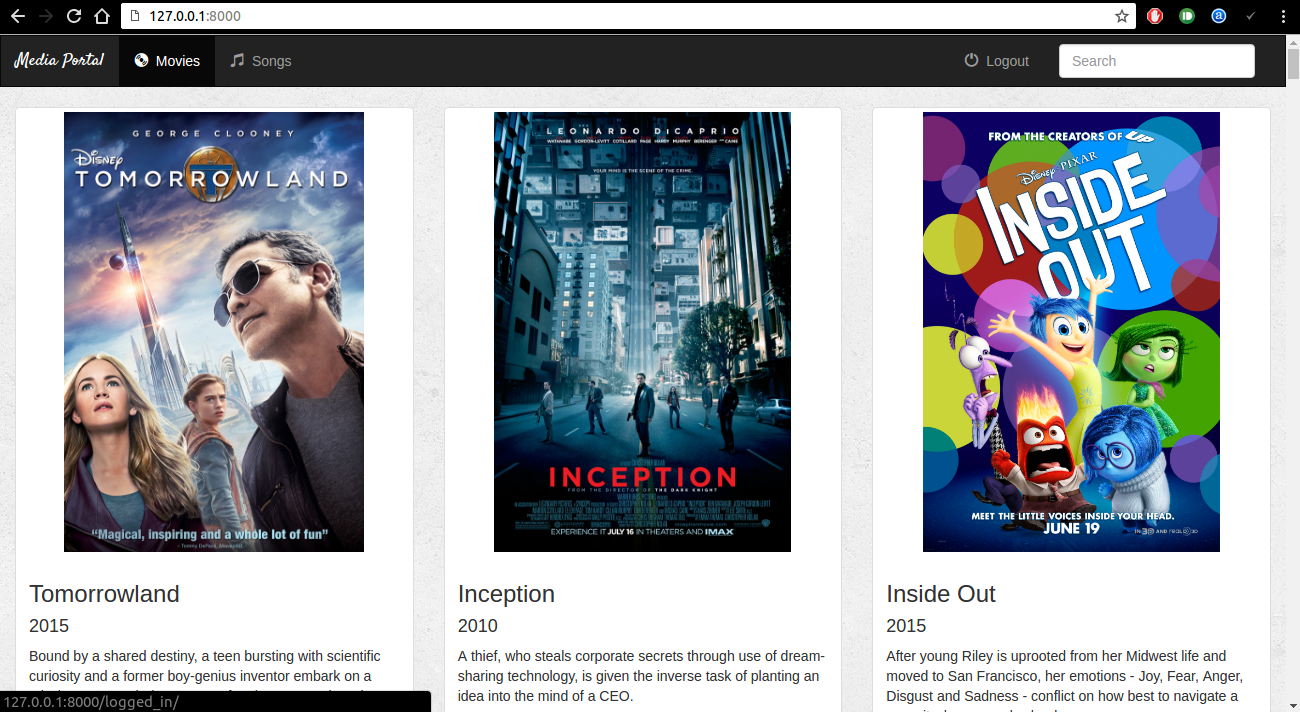Viewport: 1300px width, 712px height.
Task: Open the browser three-dot menu
Action: [1283, 16]
